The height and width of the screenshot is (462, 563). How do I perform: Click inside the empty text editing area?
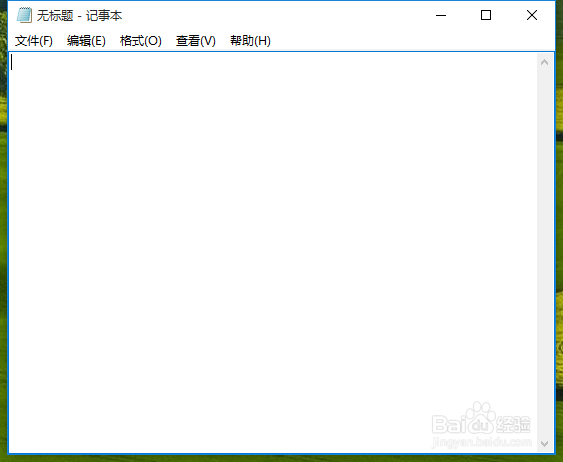click(x=273, y=252)
